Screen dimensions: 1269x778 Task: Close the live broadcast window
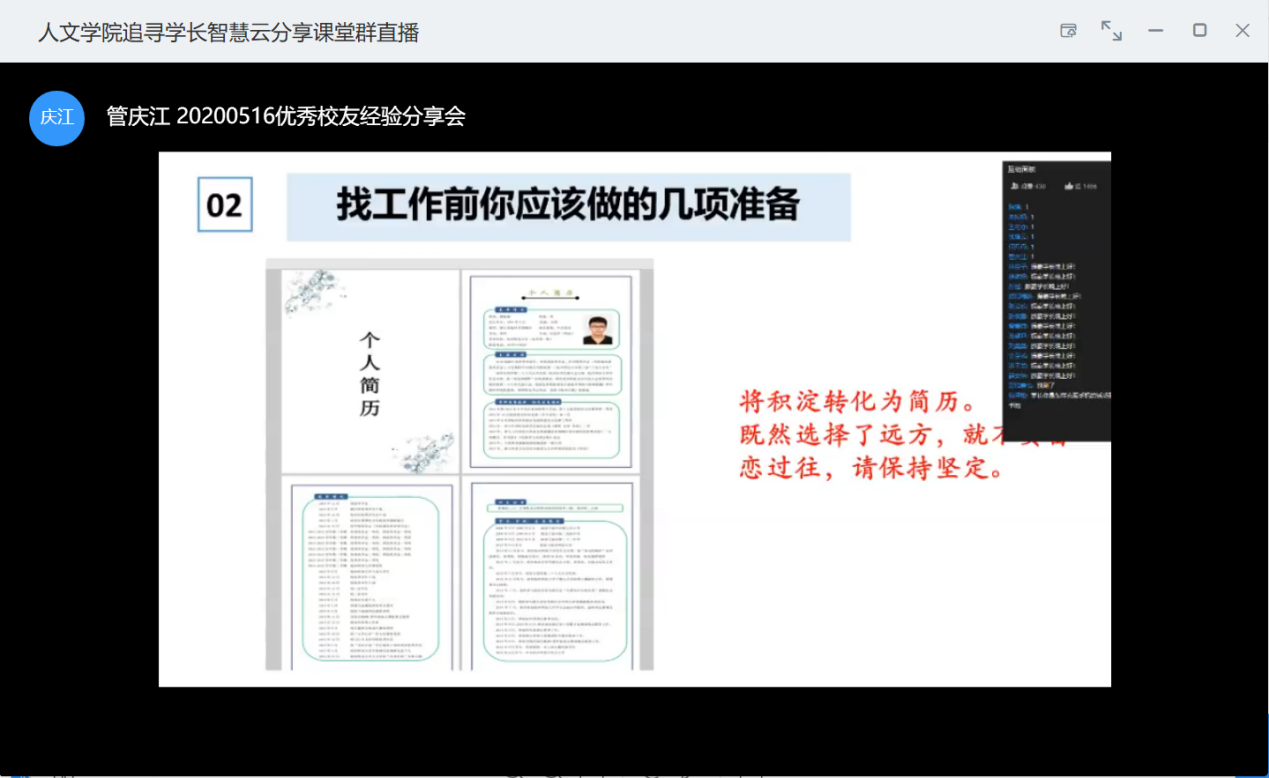1242,31
